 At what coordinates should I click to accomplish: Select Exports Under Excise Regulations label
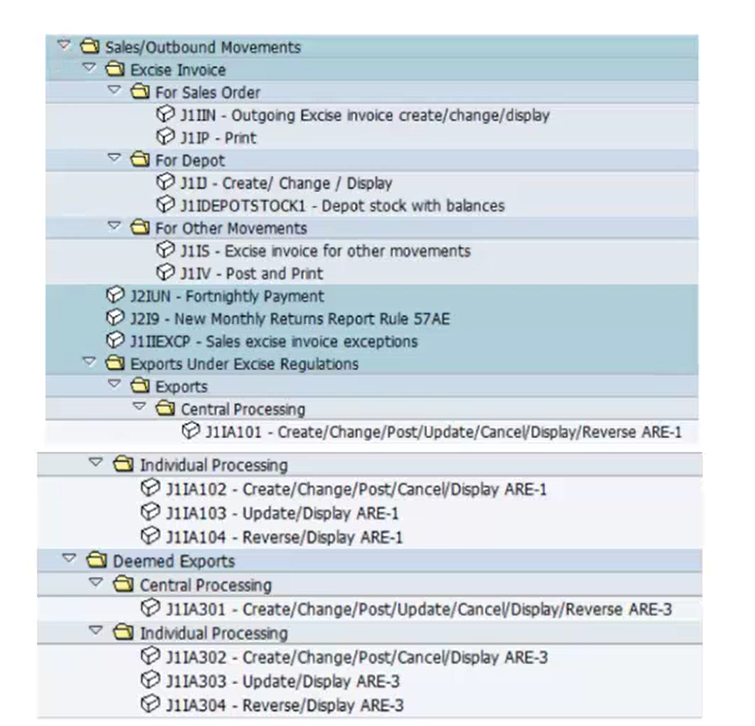245,364
